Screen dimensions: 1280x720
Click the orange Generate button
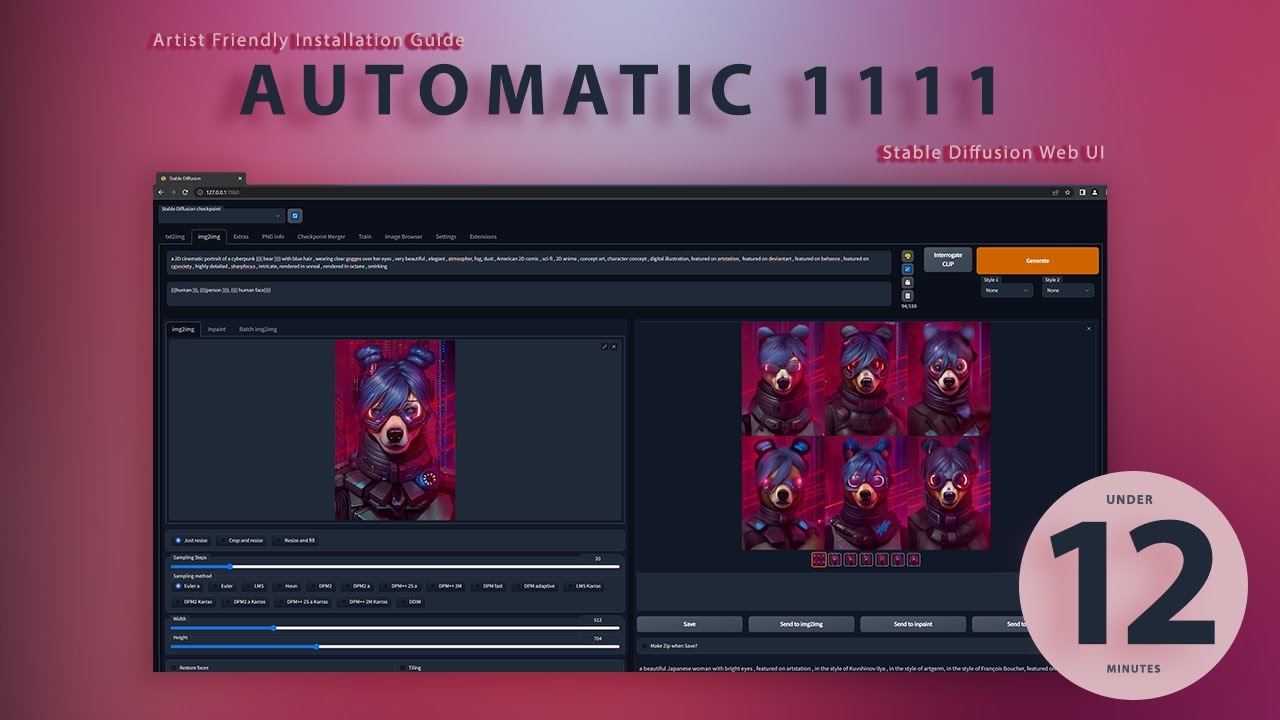(1037, 261)
